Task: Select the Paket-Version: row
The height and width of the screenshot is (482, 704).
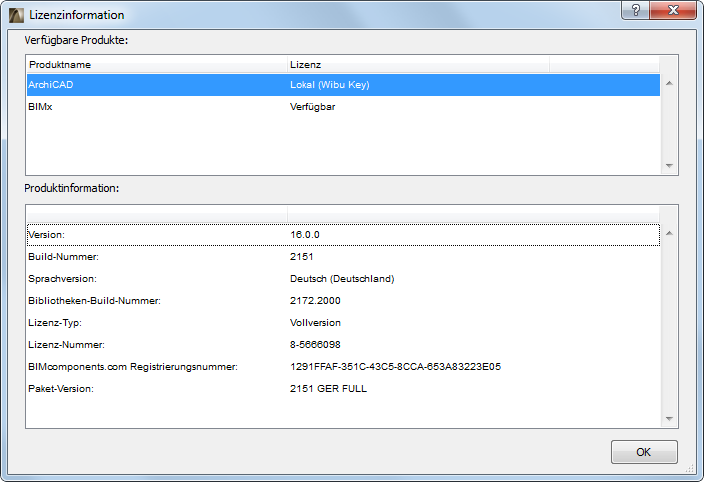Action: (x=343, y=389)
